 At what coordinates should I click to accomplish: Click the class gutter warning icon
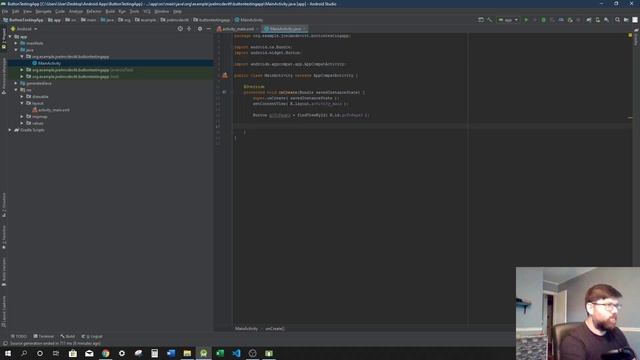[x=225, y=75]
